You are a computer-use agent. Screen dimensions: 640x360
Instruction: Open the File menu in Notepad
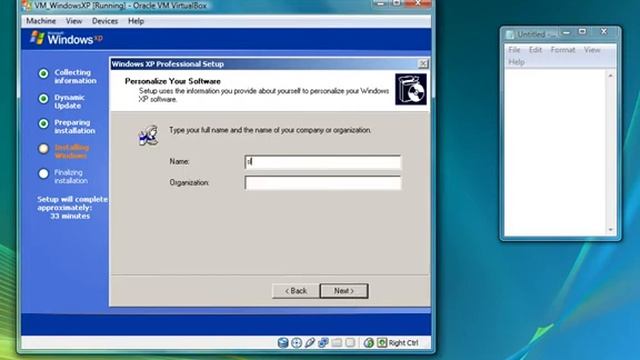[514, 50]
